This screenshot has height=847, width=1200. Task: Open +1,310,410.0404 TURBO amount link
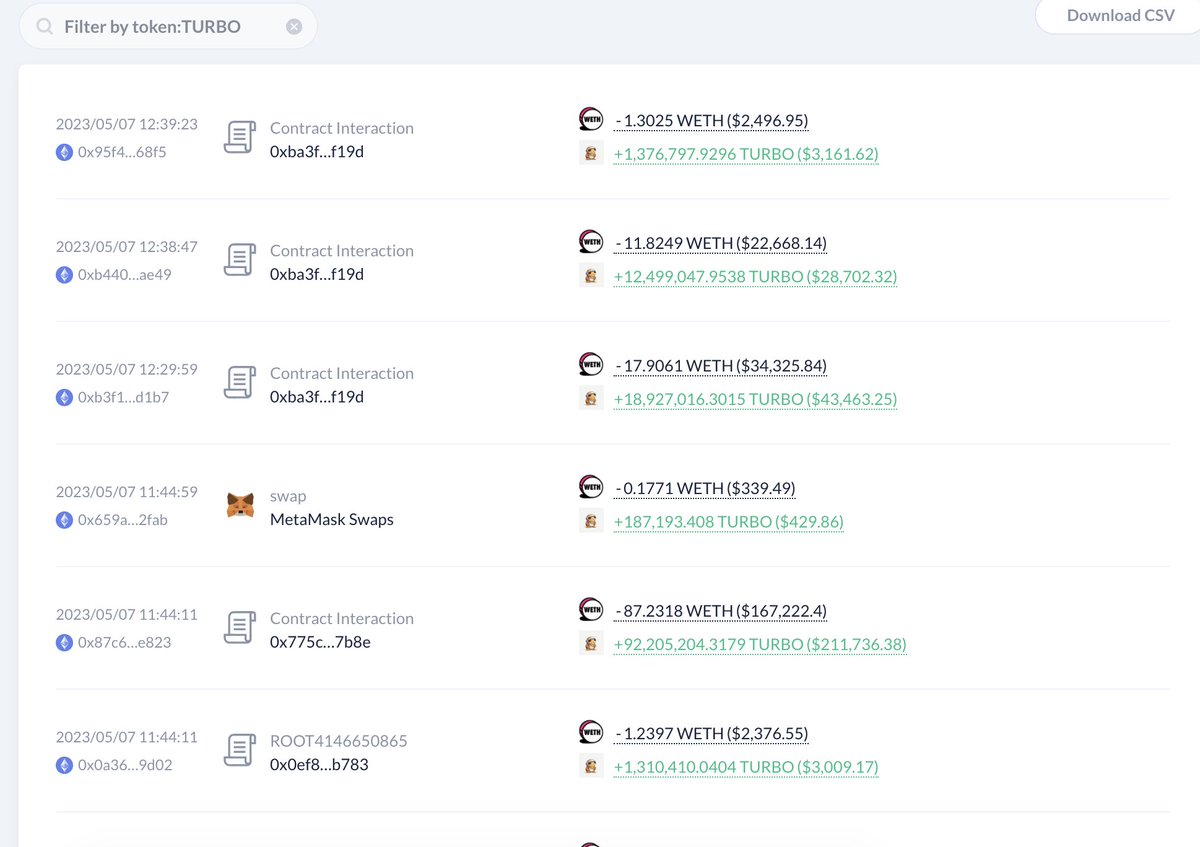click(x=746, y=768)
